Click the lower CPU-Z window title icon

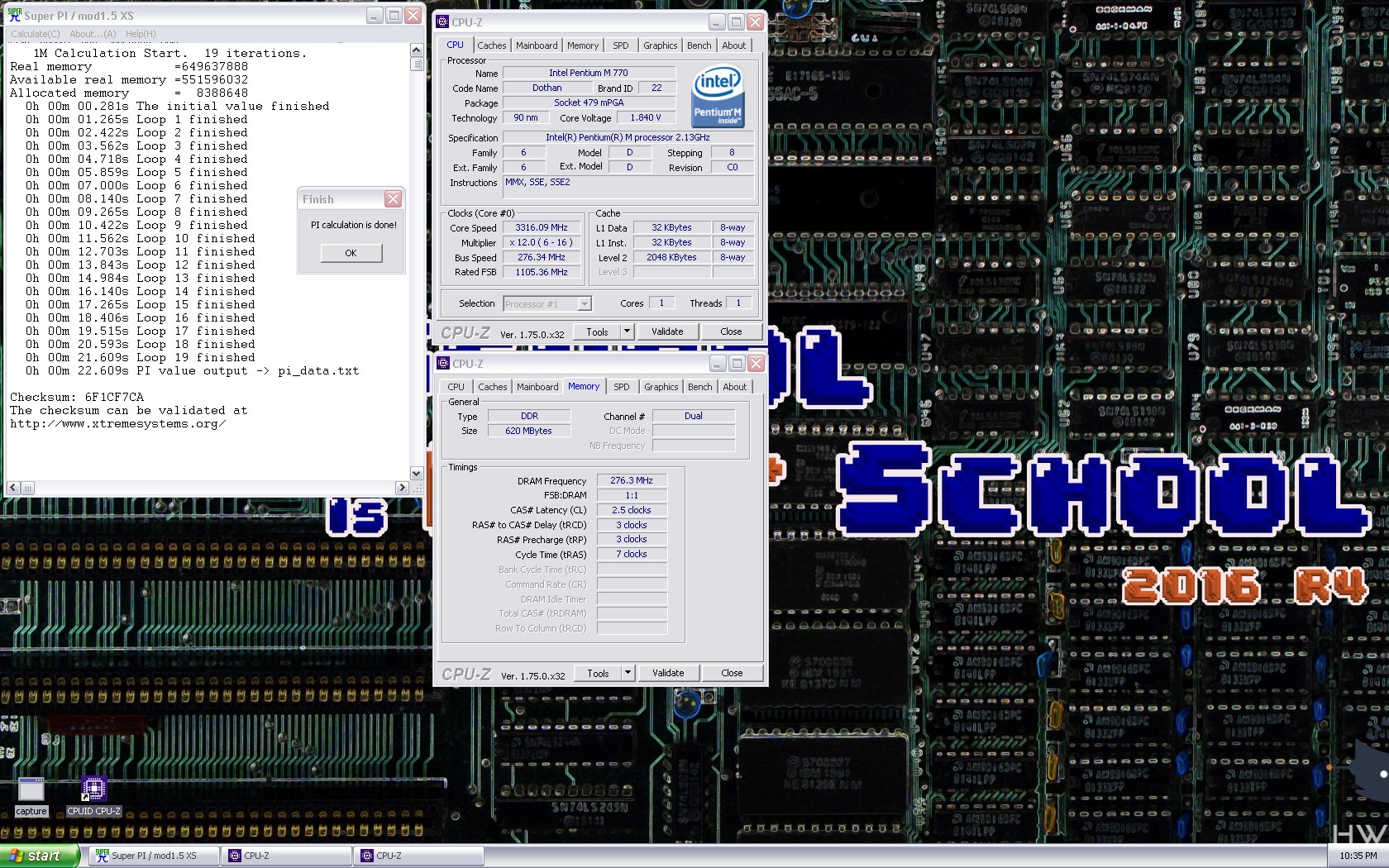443,364
